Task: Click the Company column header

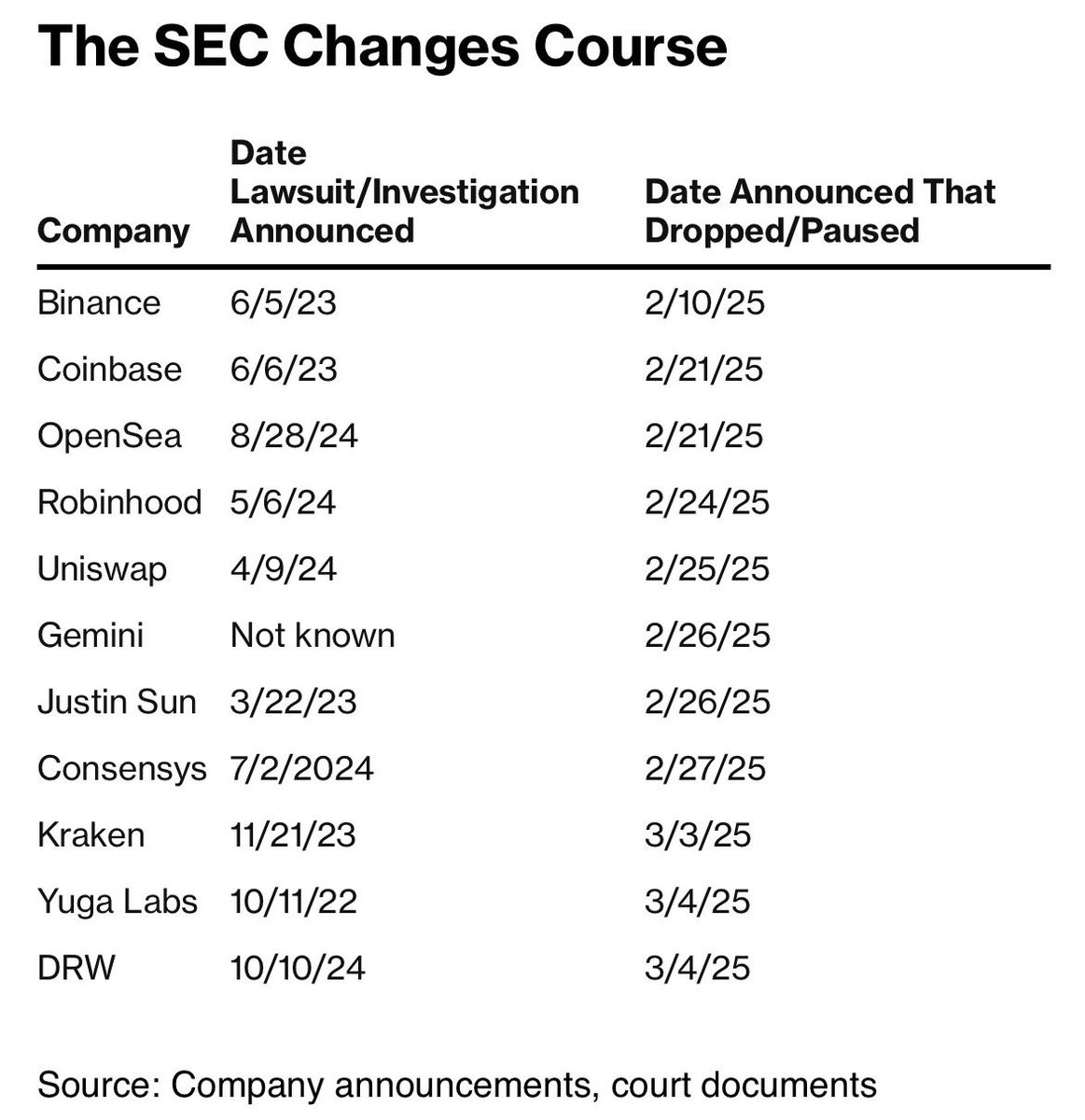Action: [x=113, y=231]
